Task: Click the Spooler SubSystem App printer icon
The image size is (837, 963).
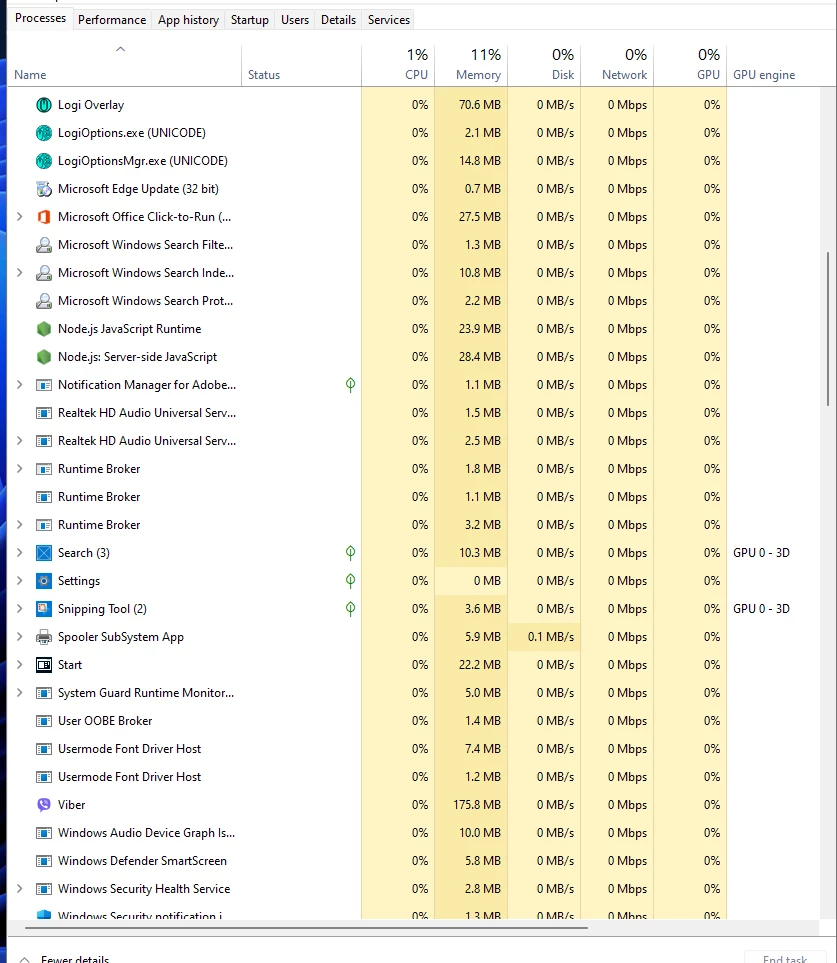Action: click(x=44, y=637)
